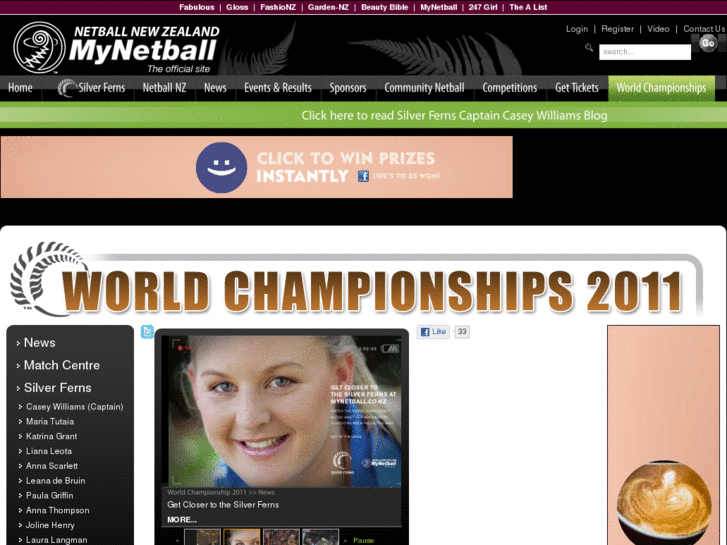Expand the News sidebar section
This screenshot has width=727, height=545.
click(x=39, y=343)
